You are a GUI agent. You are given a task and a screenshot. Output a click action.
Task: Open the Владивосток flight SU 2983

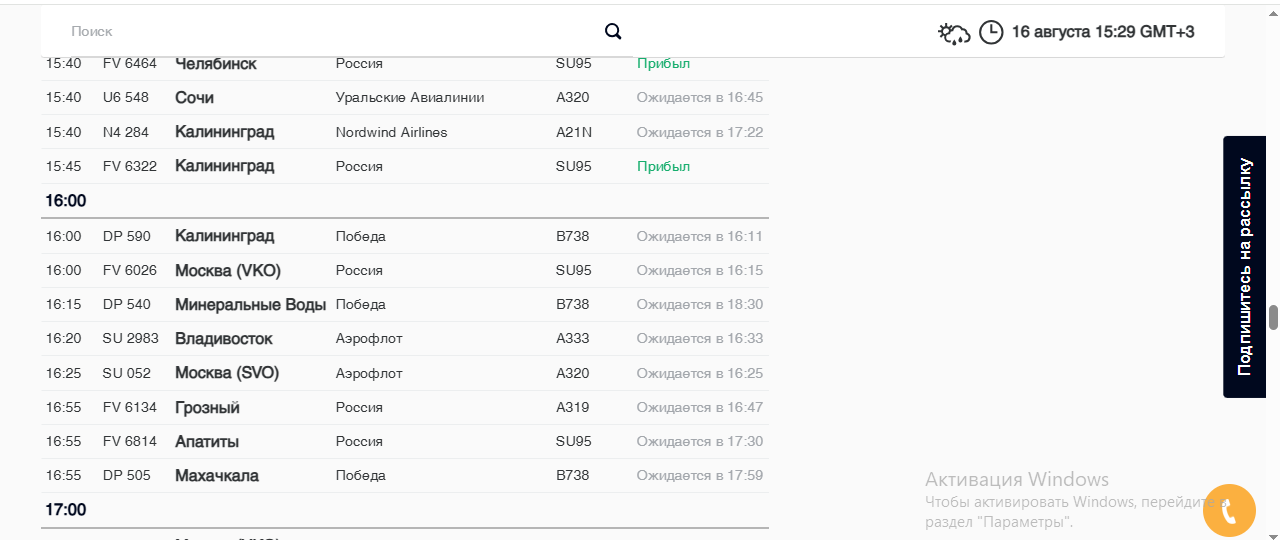(x=405, y=339)
